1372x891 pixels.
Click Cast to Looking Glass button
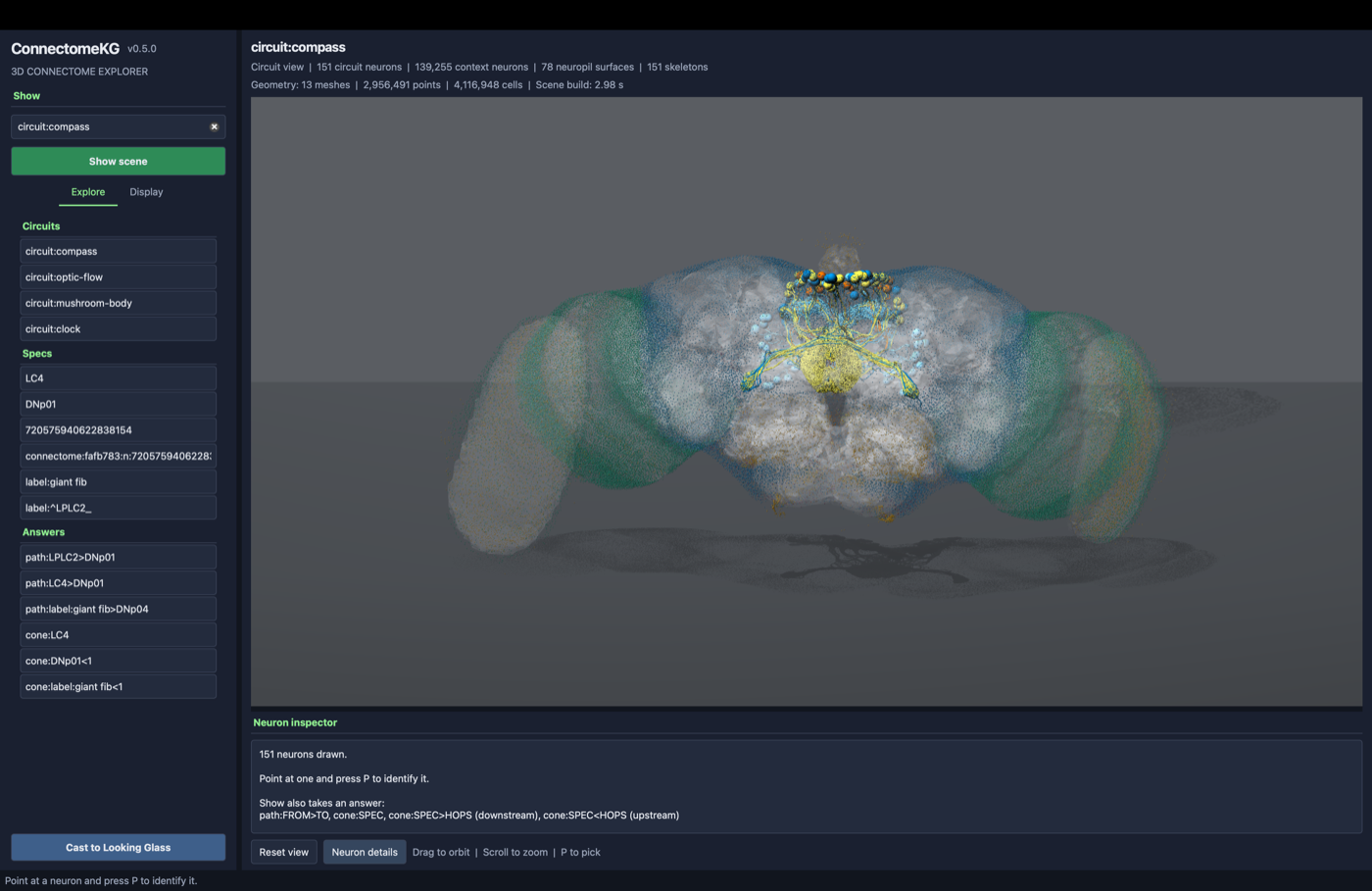[118, 847]
